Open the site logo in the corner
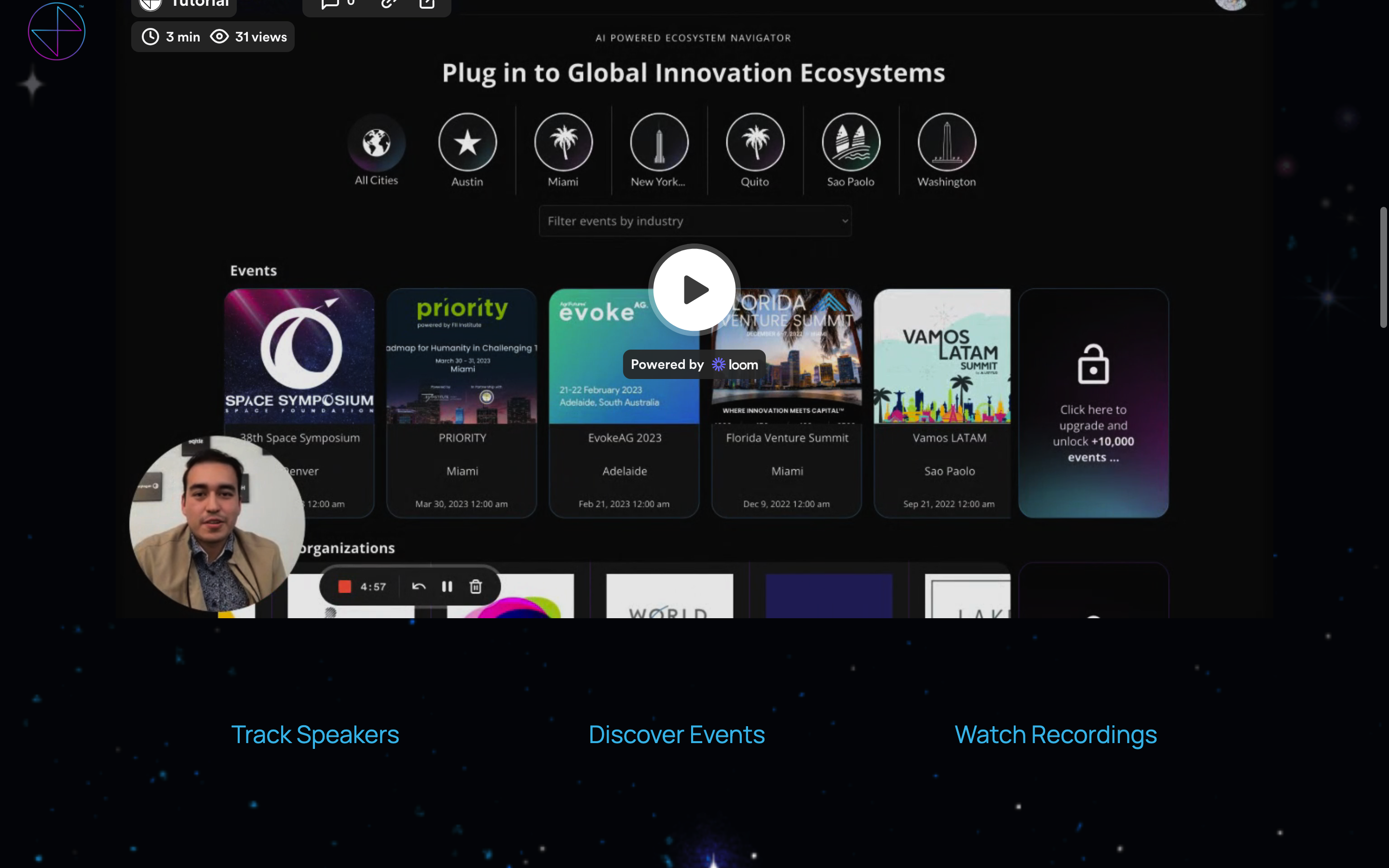 [x=56, y=31]
